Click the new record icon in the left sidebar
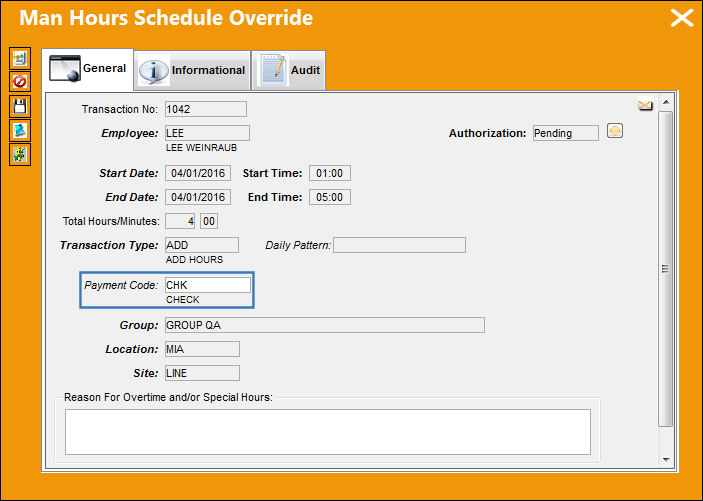Screen dimensions: 703x501 click(x=20, y=58)
